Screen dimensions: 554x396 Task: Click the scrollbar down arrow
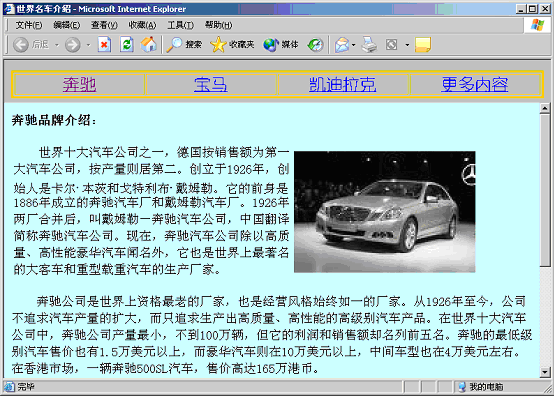(x=545, y=372)
